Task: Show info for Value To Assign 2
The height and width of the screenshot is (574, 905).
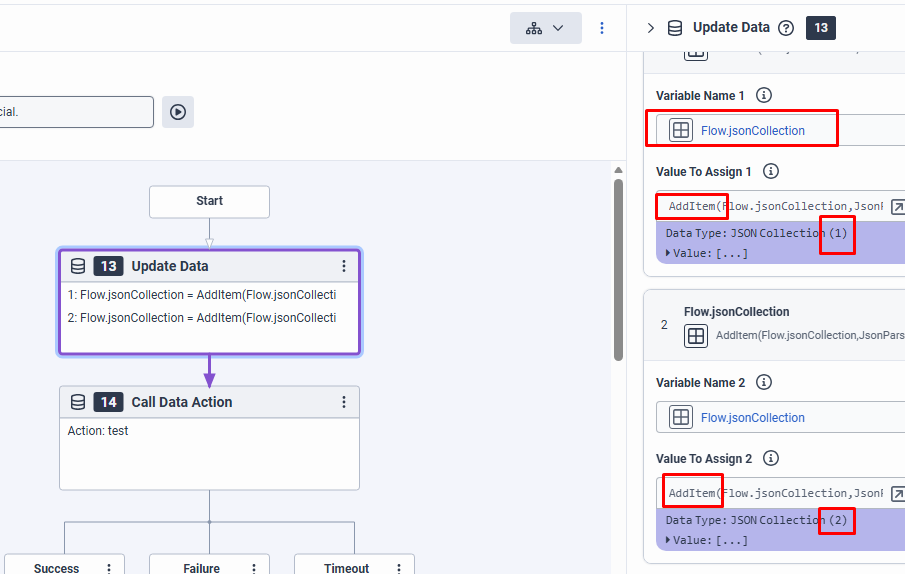Action: pyautogui.click(x=771, y=459)
